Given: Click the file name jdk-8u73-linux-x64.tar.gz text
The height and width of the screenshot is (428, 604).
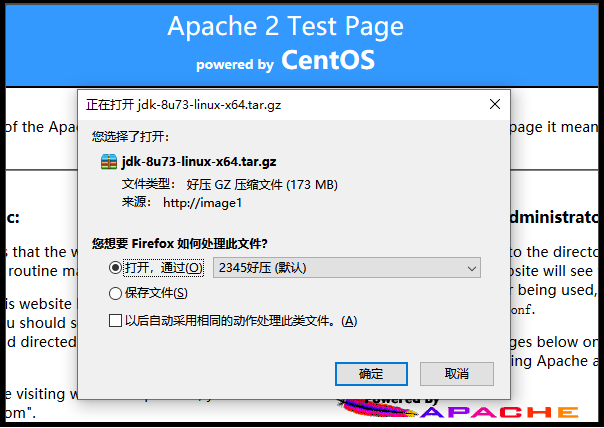Looking at the screenshot, I should pyautogui.click(x=199, y=162).
